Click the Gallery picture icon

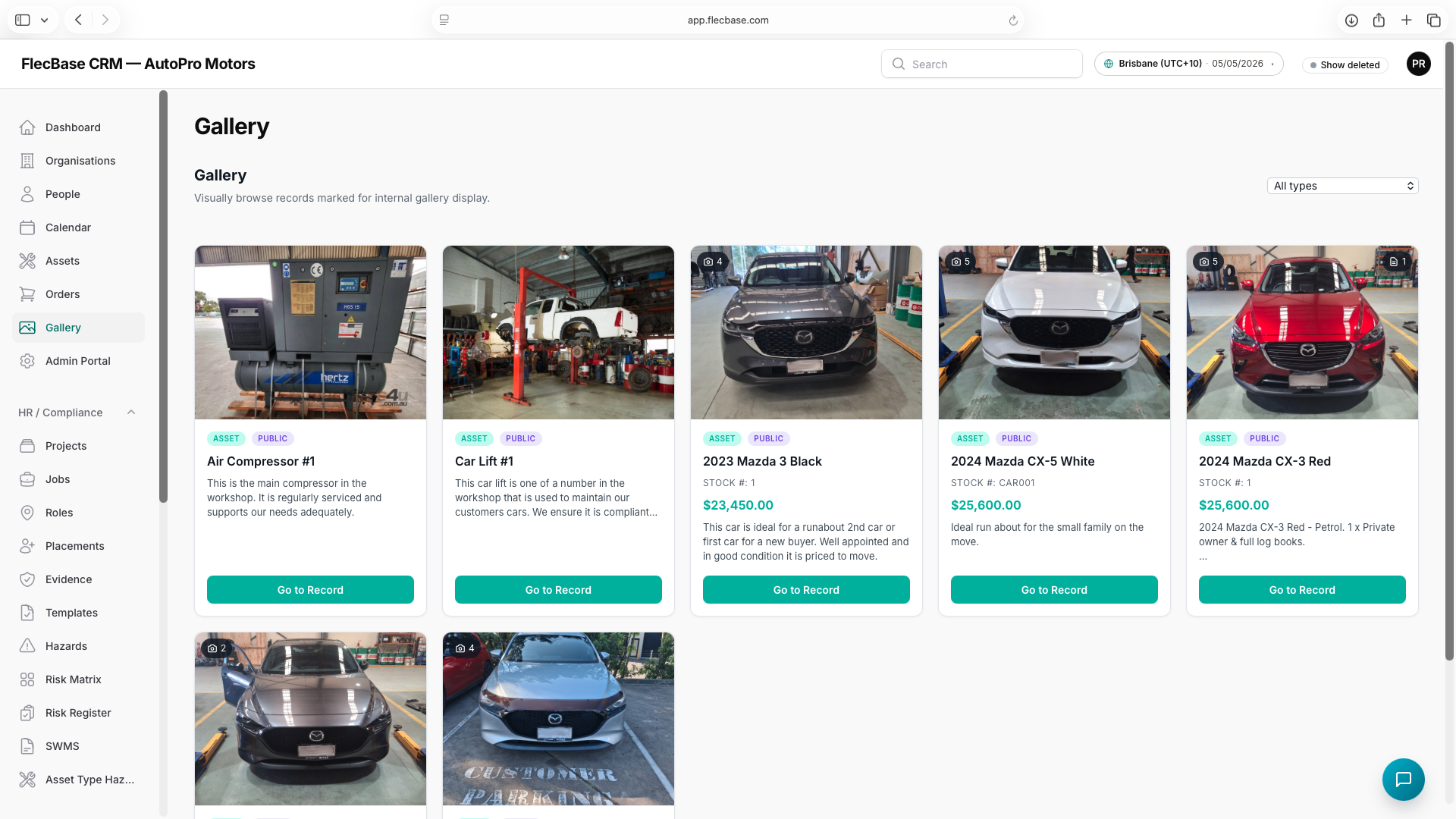tap(27, 328)
